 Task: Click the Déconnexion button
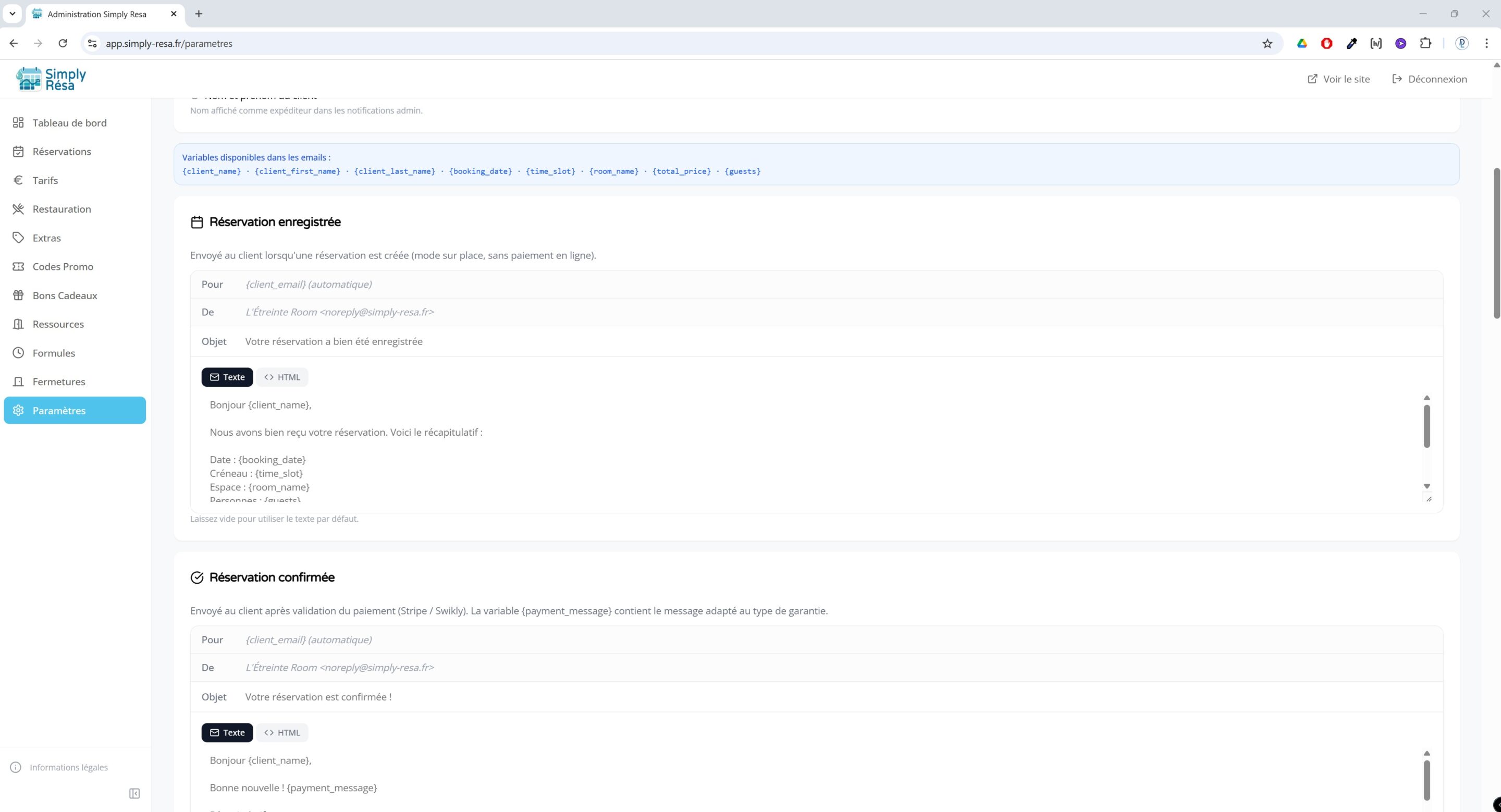[1429, 79]
